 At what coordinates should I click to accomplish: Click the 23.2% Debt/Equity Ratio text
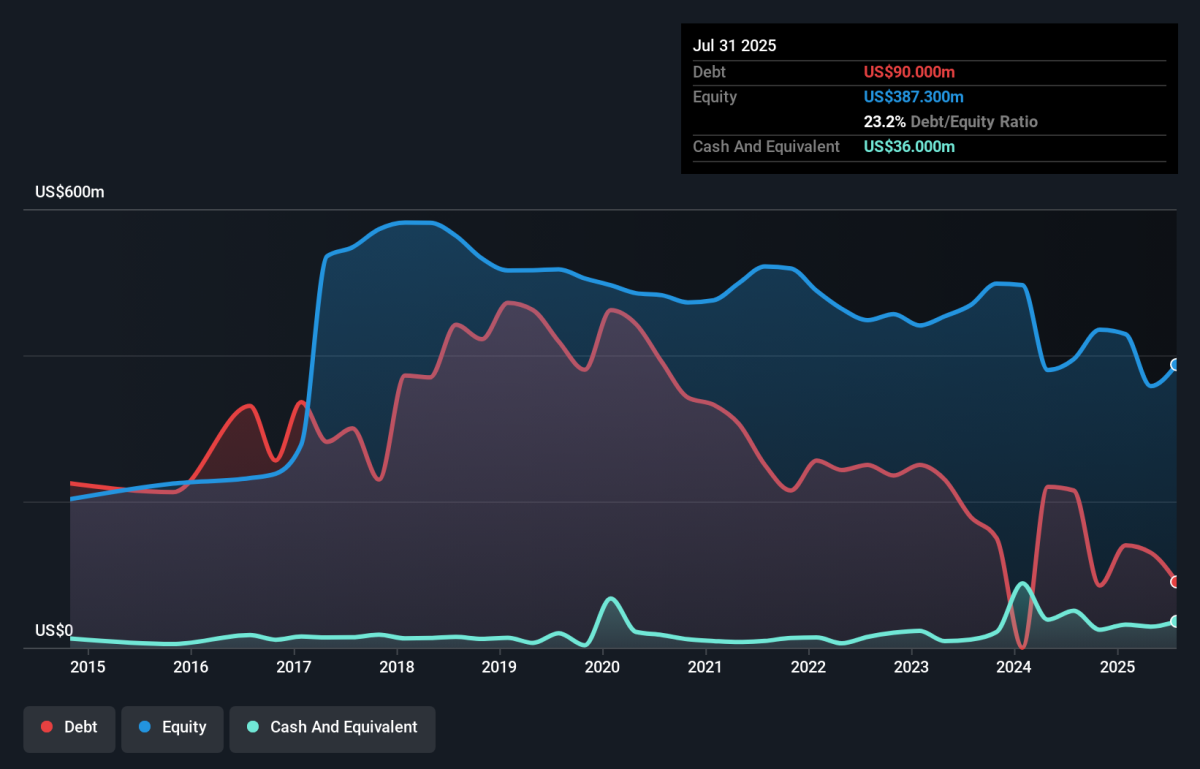[950, 122]
